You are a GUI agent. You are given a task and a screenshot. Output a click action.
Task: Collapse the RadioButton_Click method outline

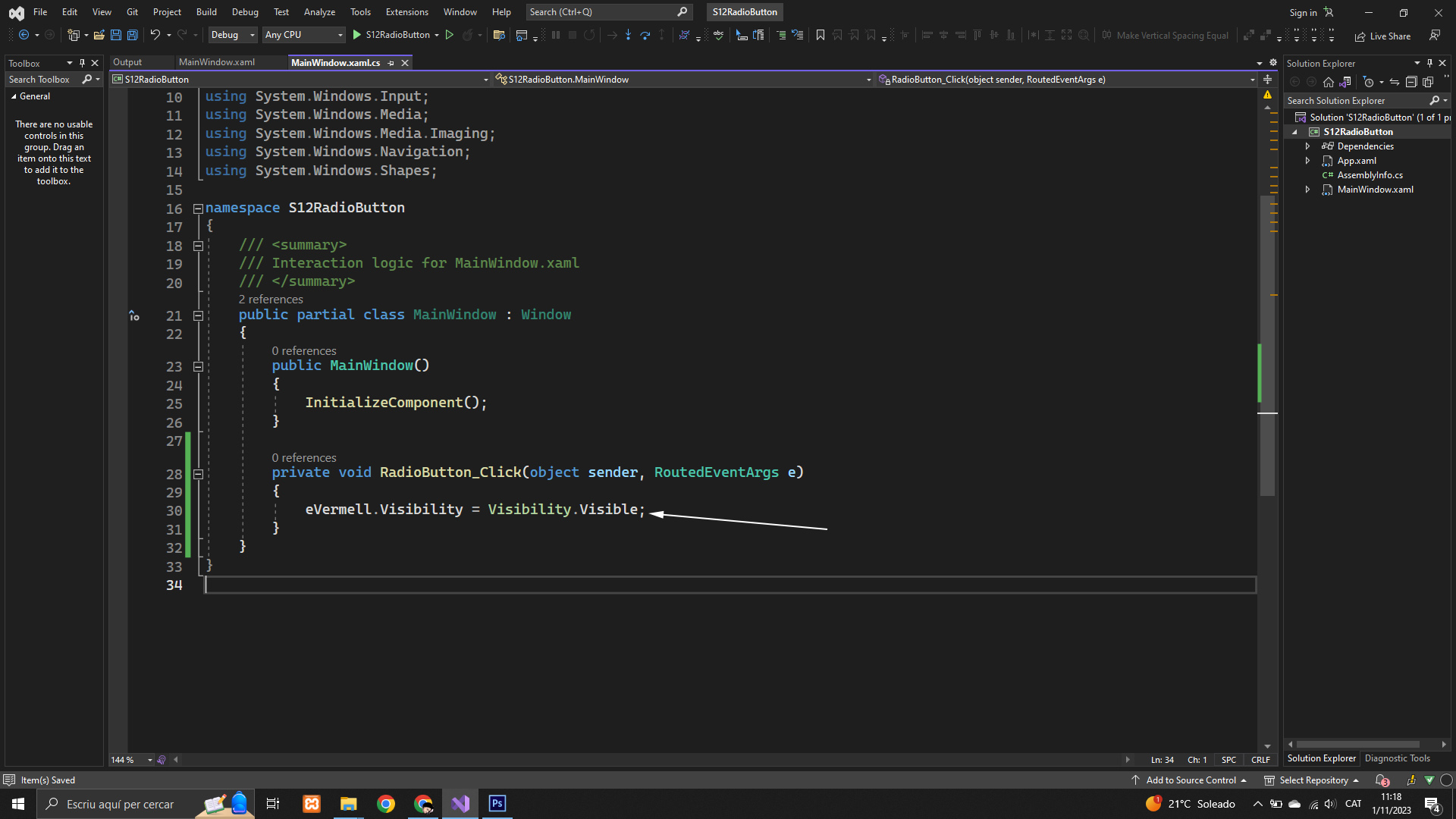(x=198, y=474)
